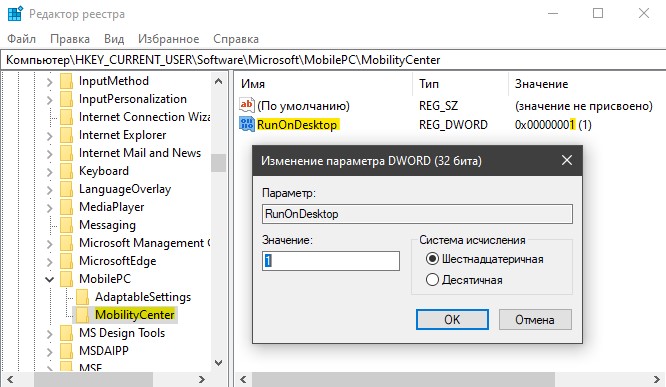Viewport: 666px width, 387px height.
Task: Click the Registry Editor app icon in title bar
Action: pos(15,14)
